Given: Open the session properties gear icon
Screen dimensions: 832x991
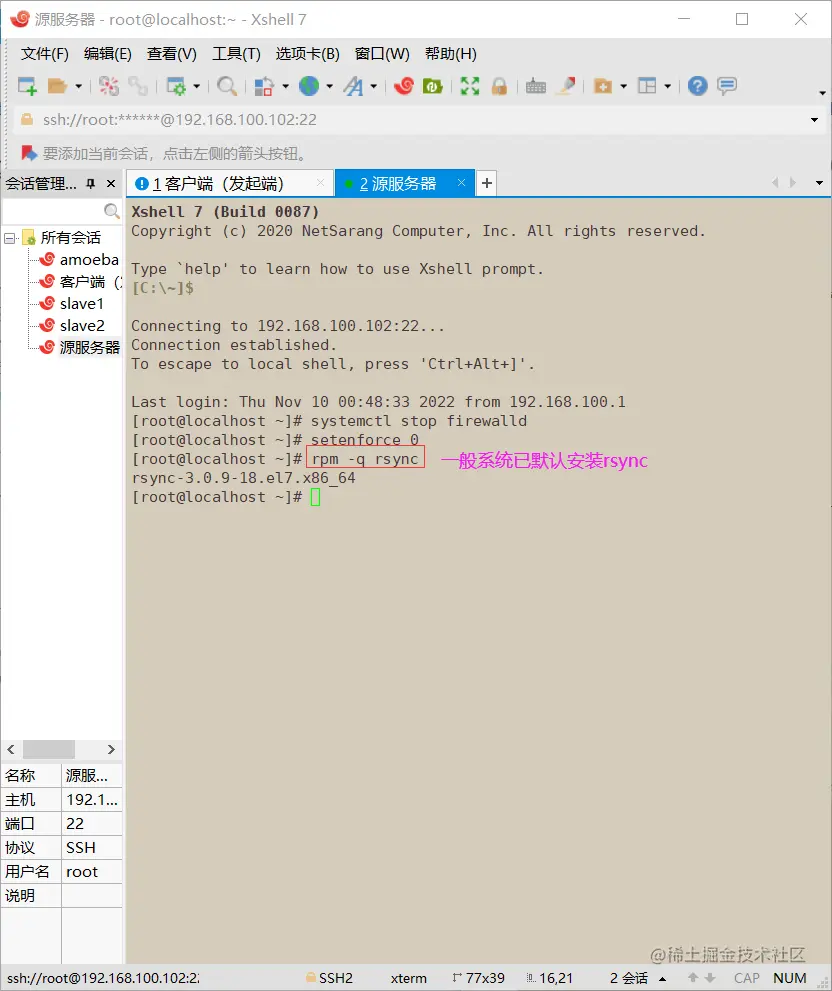Looking at the screenshot, I should [x=176, y=86].
